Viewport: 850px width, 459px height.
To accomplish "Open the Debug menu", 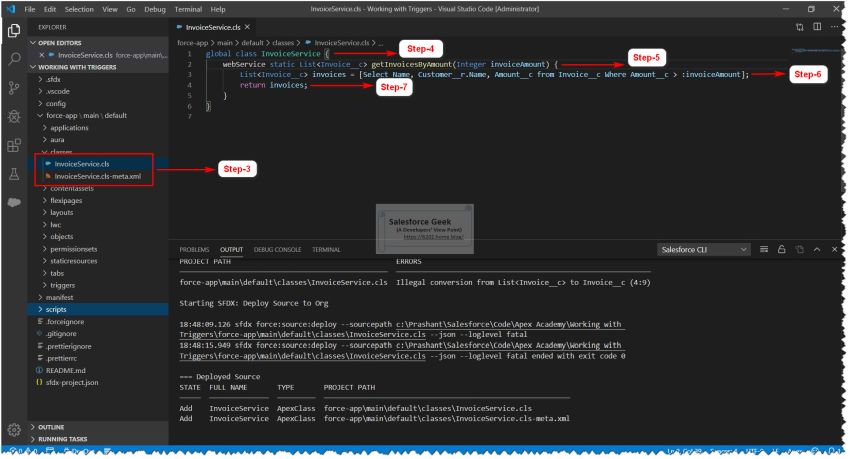I will [x=155, y=9].
